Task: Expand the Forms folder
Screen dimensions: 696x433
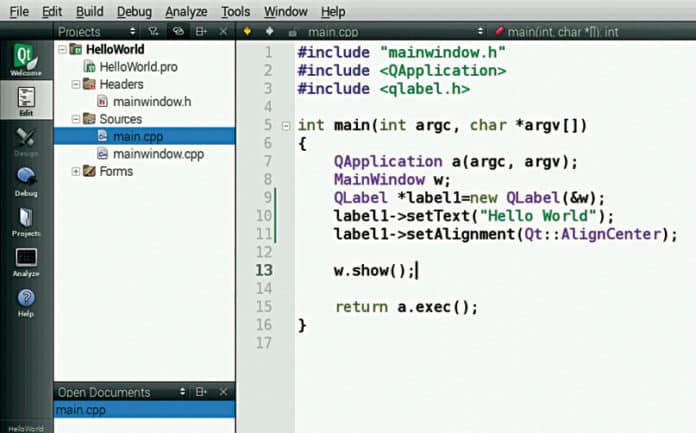Action: point(76,171)
